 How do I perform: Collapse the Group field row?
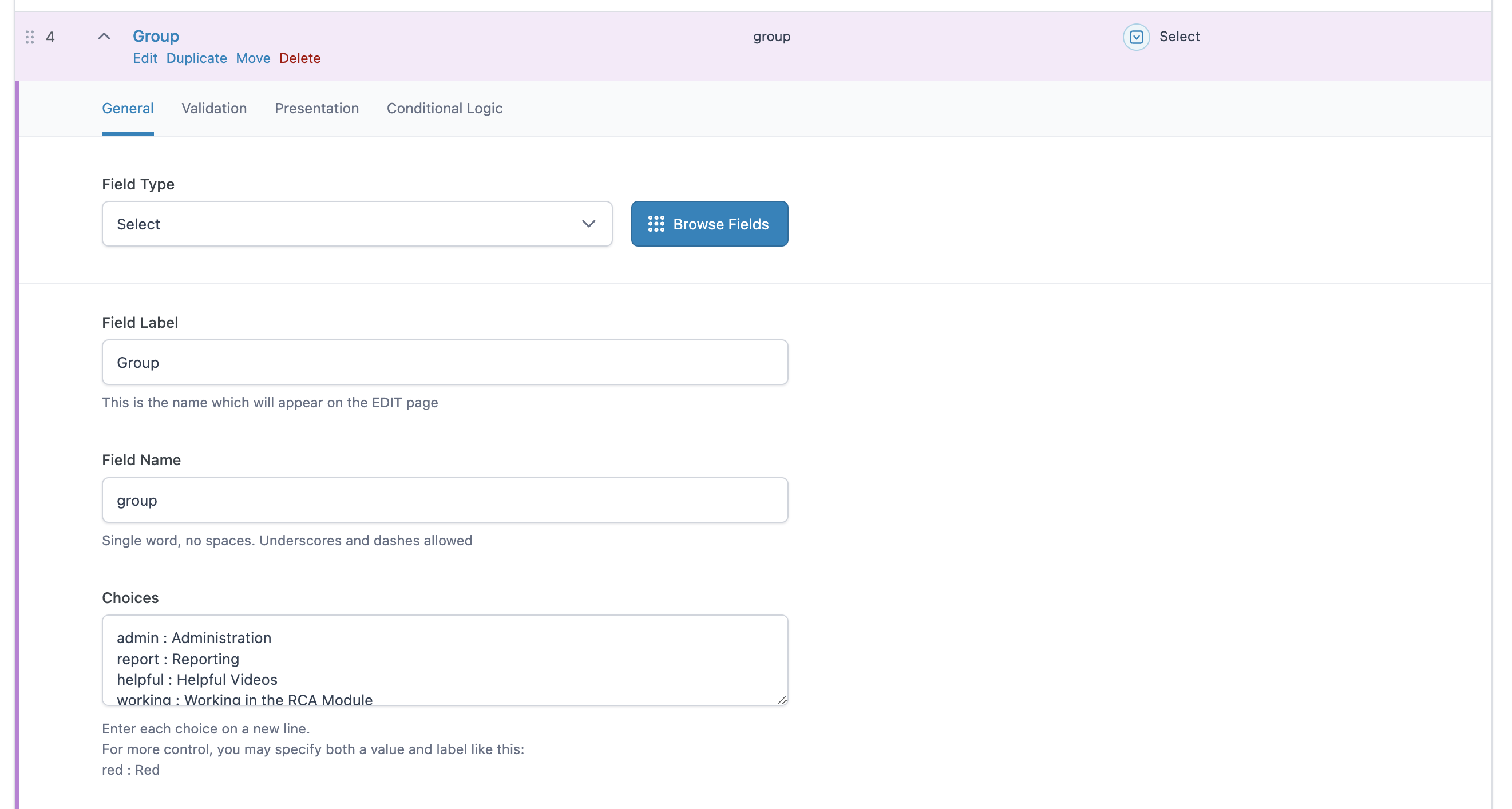(x=104, y=37)
